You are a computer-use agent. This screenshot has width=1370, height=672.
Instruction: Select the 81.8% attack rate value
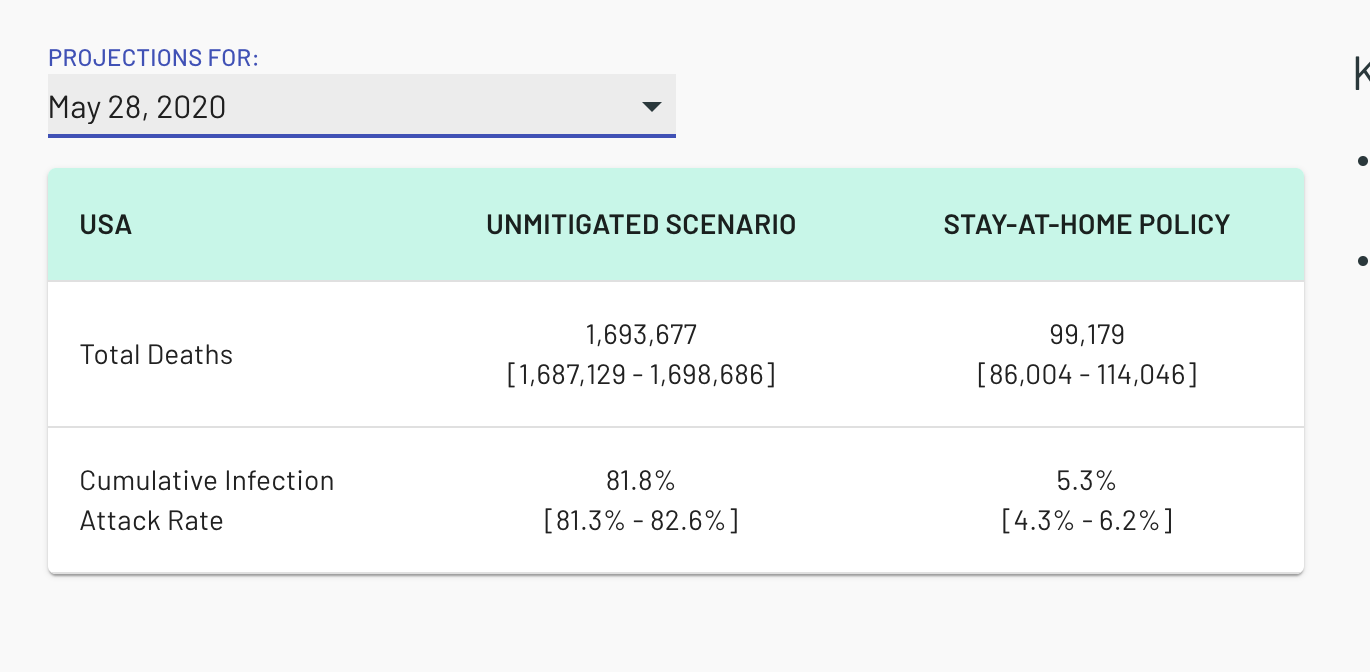tap(641, 481)
